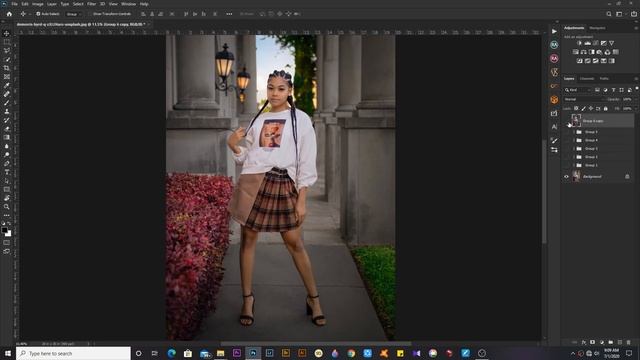Select the Group 3 layer row

click(598, 149)
